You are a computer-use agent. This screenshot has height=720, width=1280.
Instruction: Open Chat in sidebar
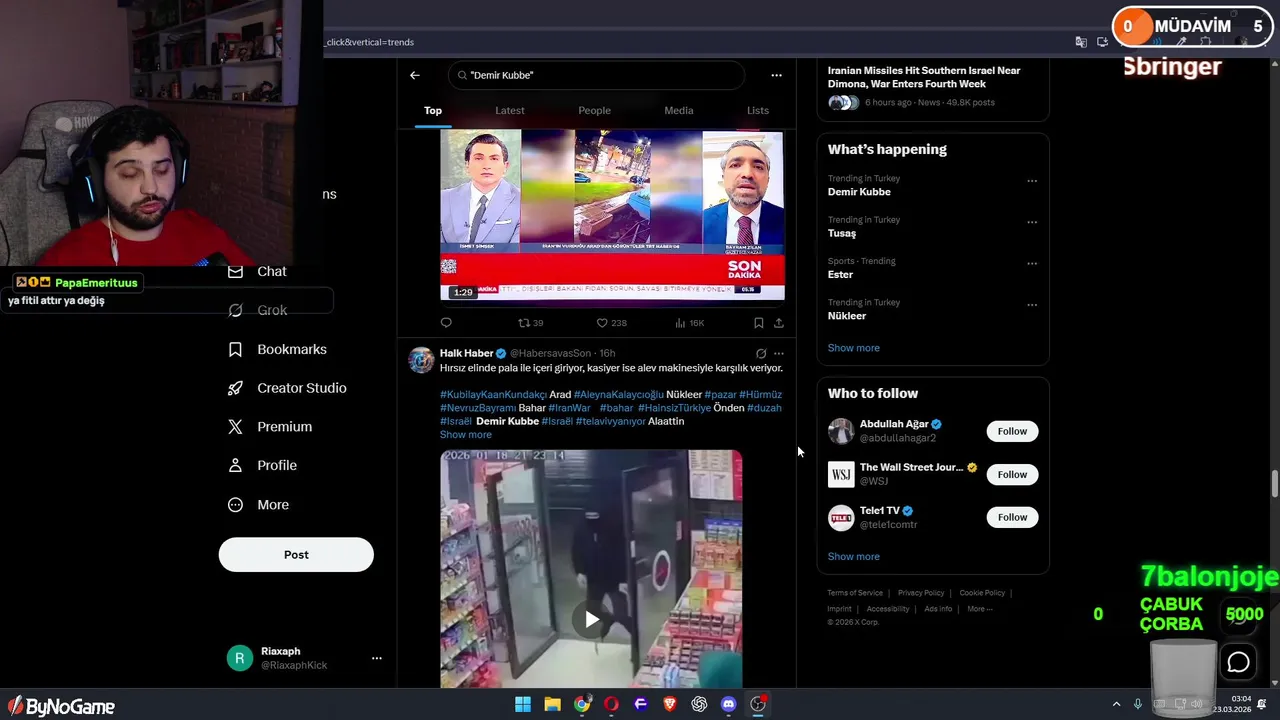point(258,271)
